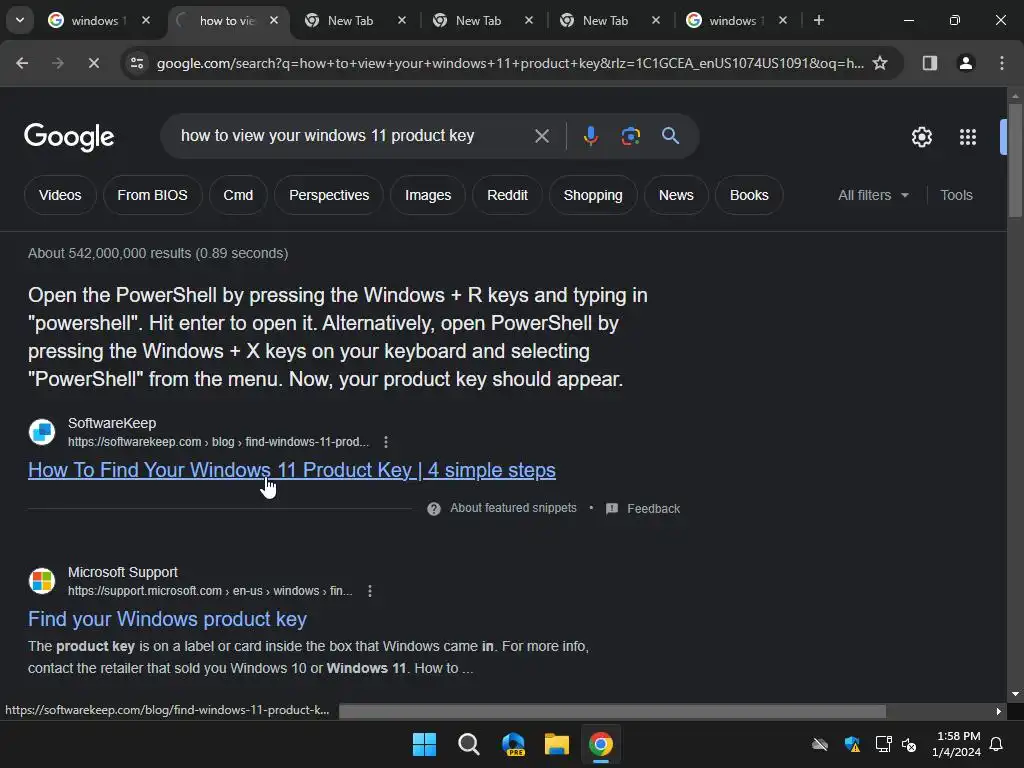This screenshot has width=1024, height=768.
Task: Select the News filter chip
Action: pyautogui.click(x=676, y=195)
